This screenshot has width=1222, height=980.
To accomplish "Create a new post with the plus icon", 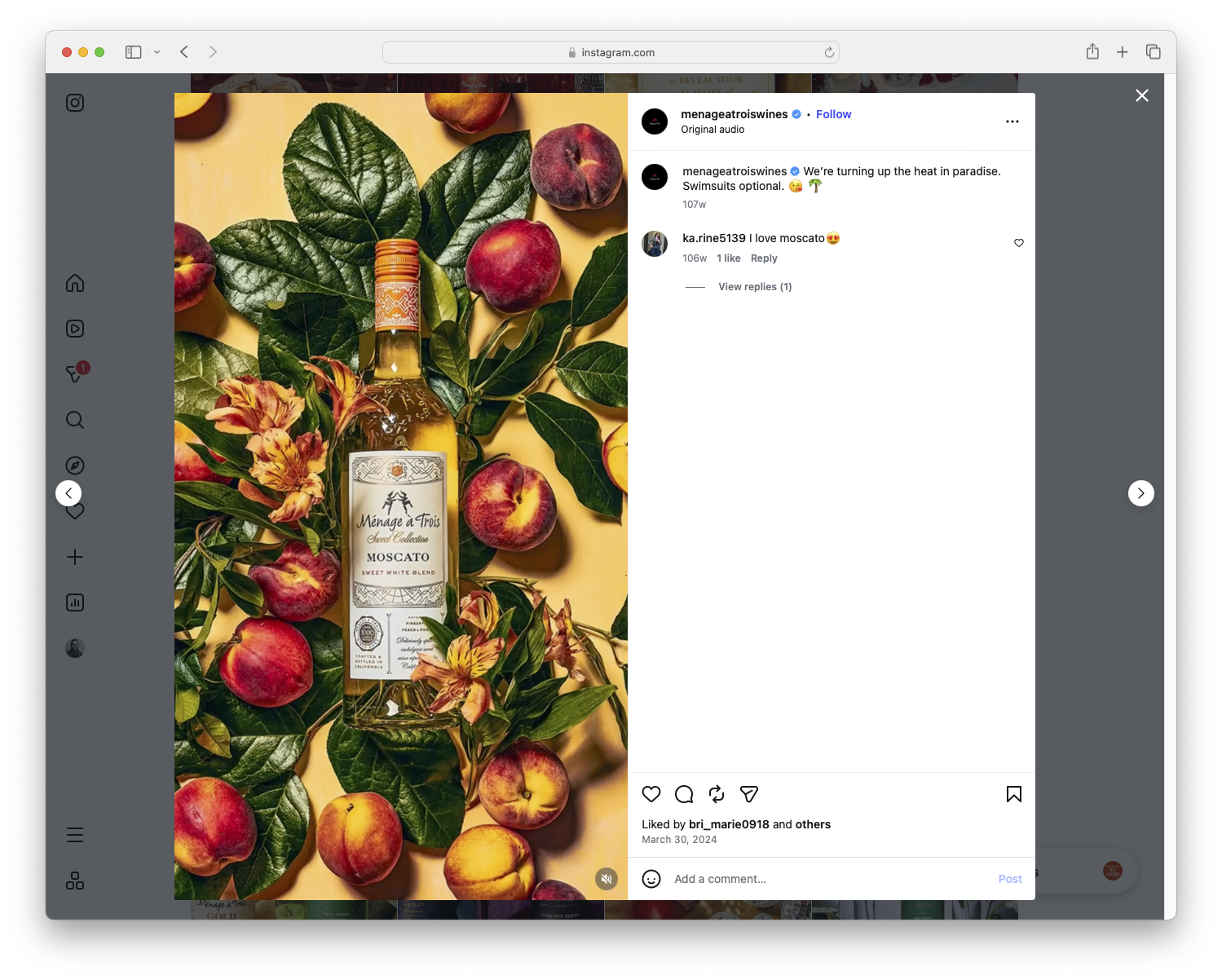I will pyautogui.click(x=74, y=556).
